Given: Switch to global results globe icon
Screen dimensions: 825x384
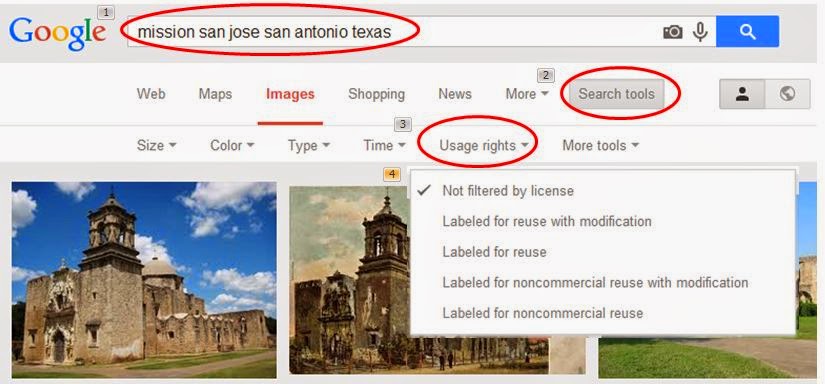Looking at the screenshot, I should 787,94.
